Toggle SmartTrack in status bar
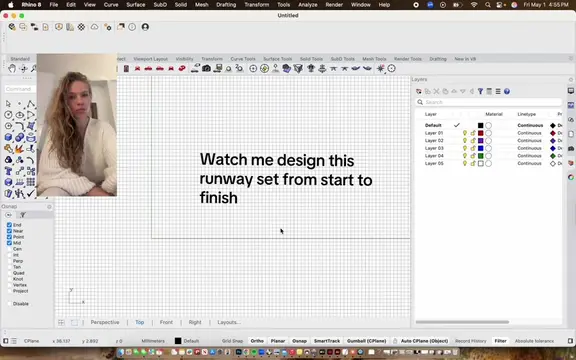The width and height of the screenshot is (576, 360). click(327, 341)
